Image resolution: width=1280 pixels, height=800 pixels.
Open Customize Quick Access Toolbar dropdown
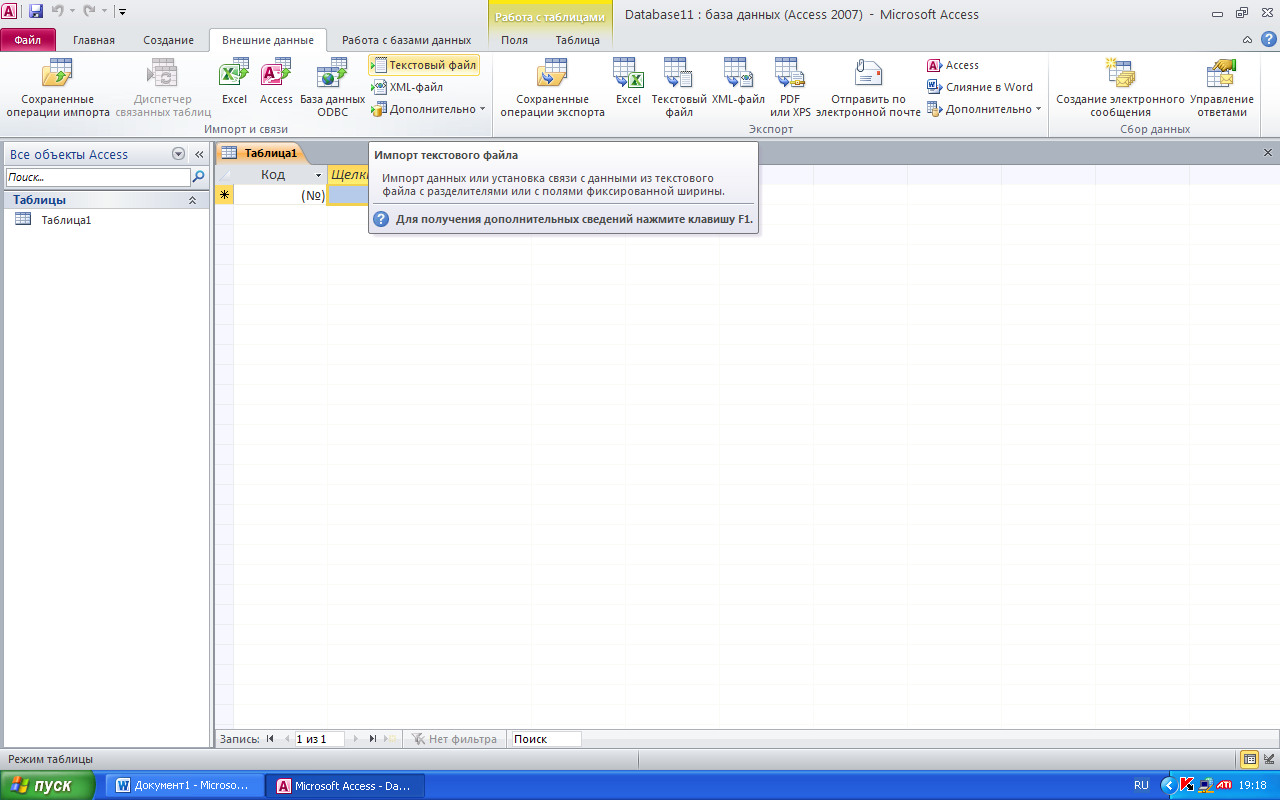coord(122,12)
